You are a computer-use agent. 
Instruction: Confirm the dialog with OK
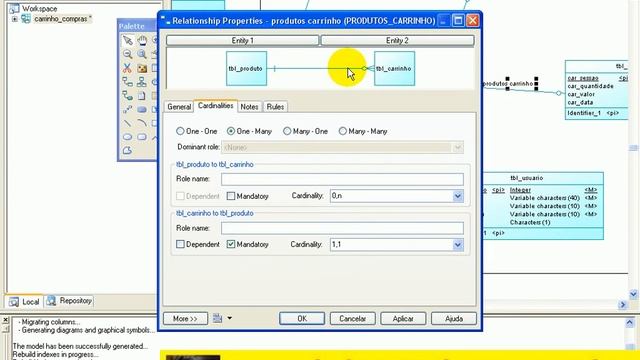point(302,318)
